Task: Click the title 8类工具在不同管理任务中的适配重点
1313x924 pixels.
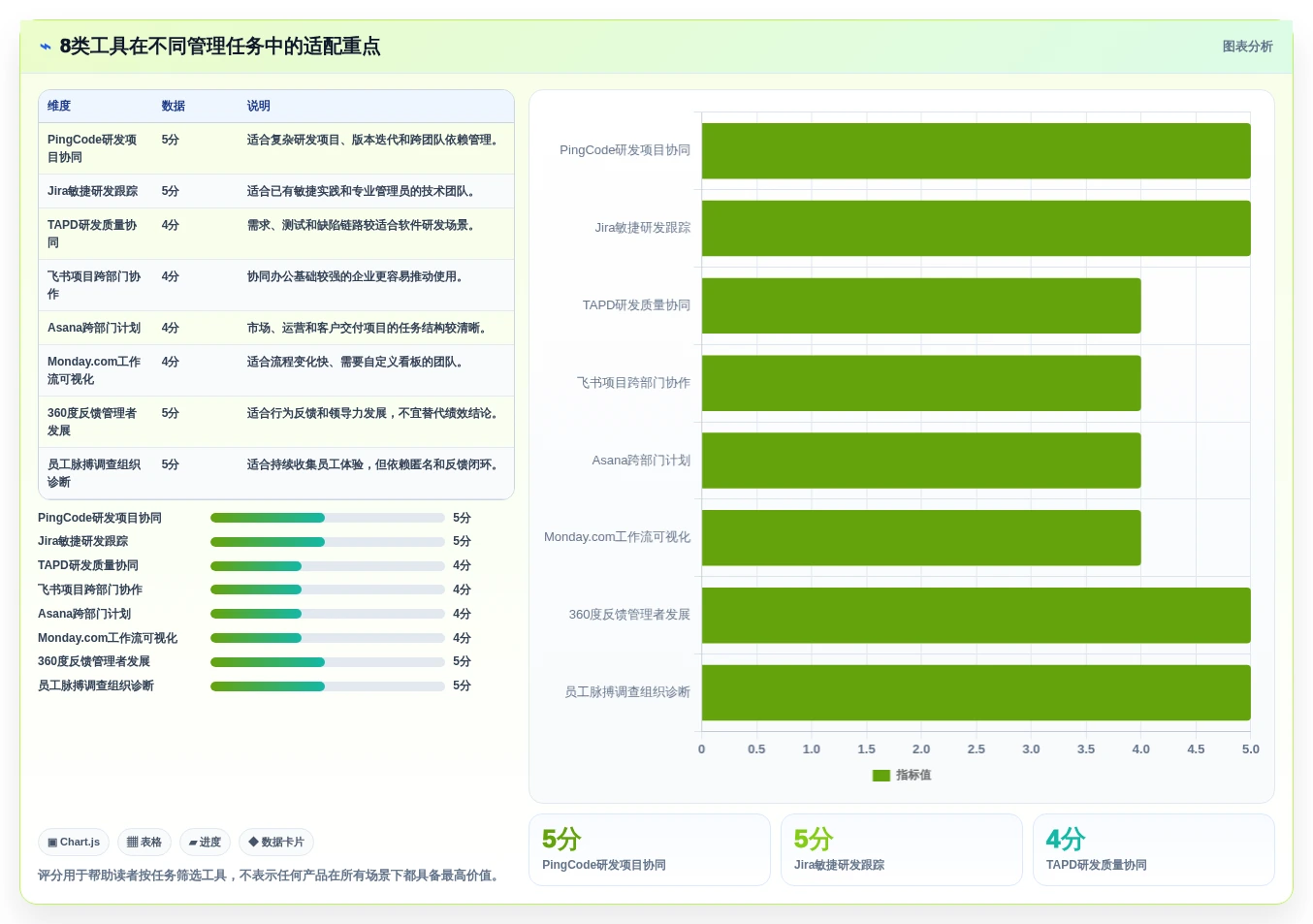Action: tap(220, 47)
